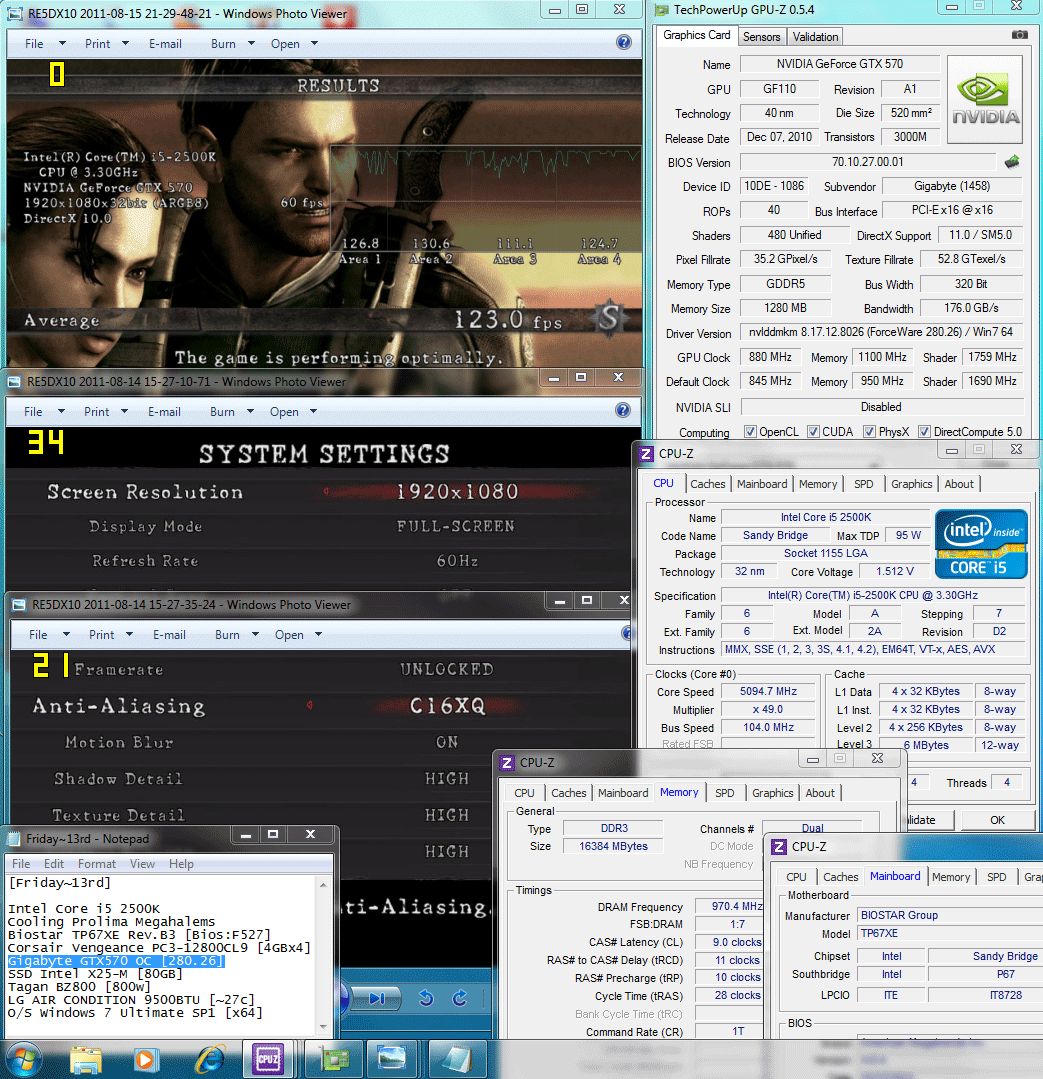Image resolution: width=1043 pixels, height=1079 pixels.
Task: Rotate the photo clockwise
Action: coord(460,998)
